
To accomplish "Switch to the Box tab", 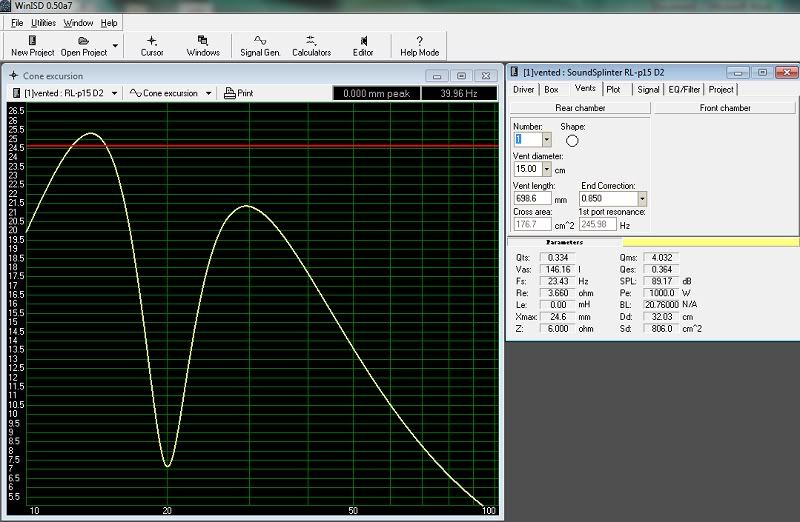I will (x=553, y=89).
